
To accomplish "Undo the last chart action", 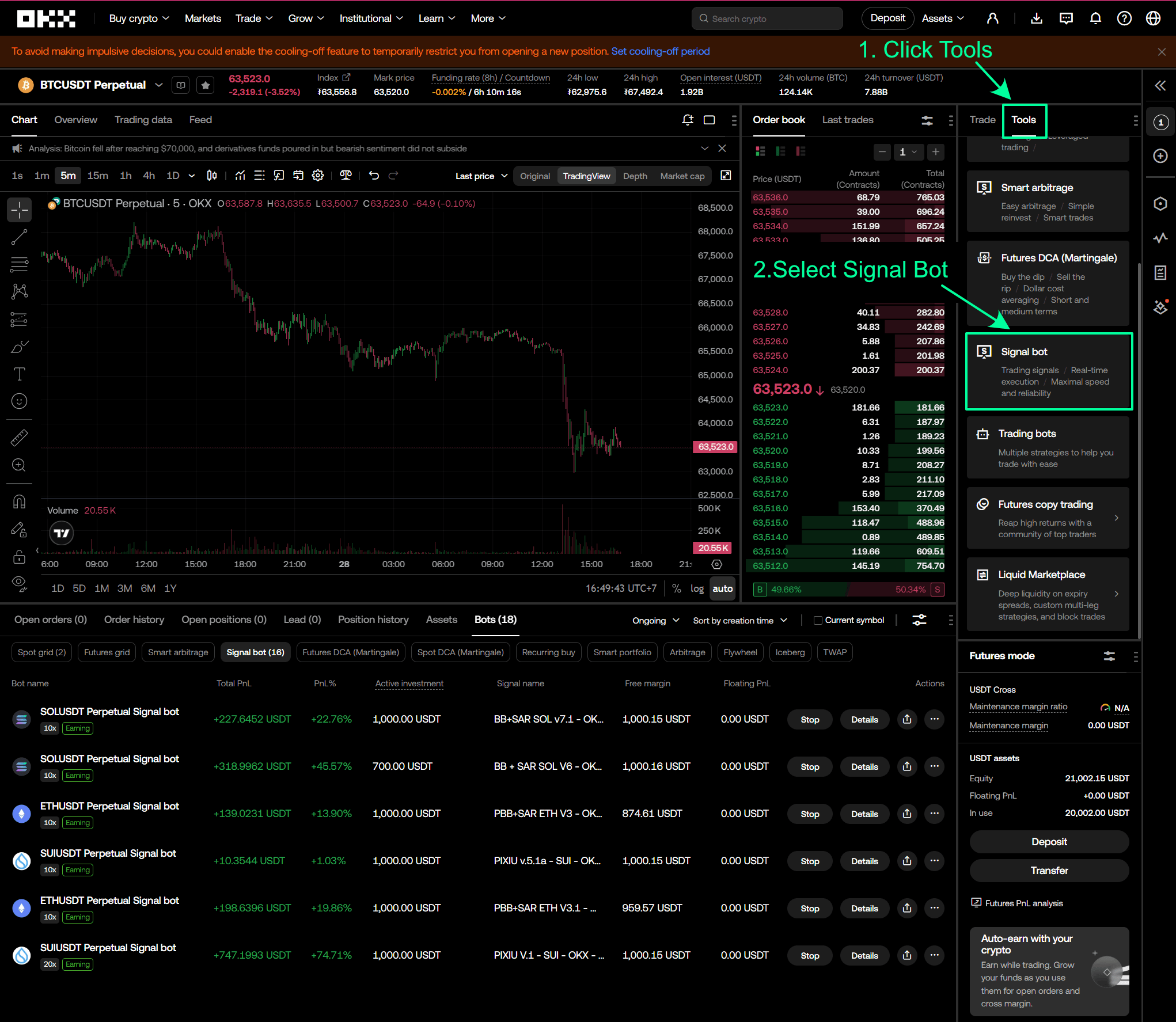I will [x=374, y=176].
